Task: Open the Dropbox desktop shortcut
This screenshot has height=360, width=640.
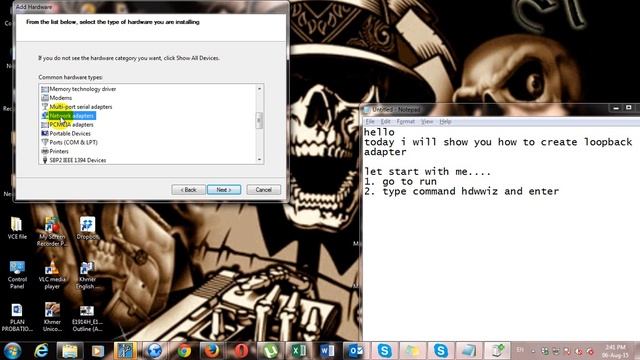Action: tap(87, 228)
